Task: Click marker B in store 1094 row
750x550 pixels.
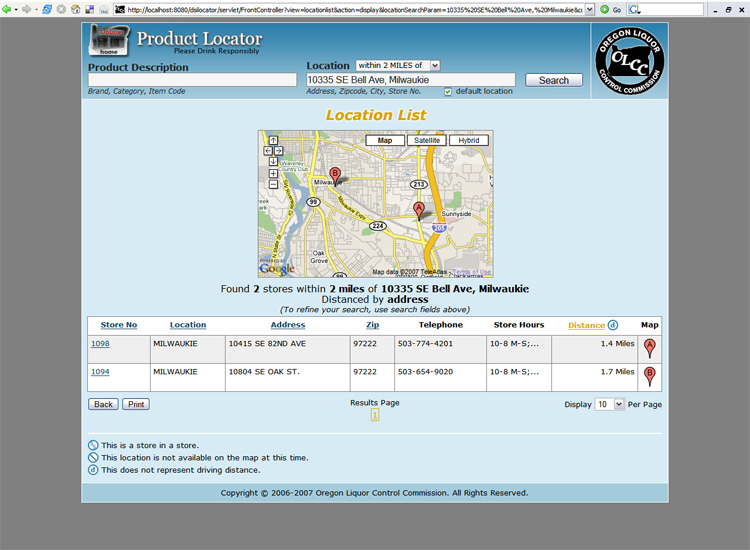Action: [x=650, y=376]
